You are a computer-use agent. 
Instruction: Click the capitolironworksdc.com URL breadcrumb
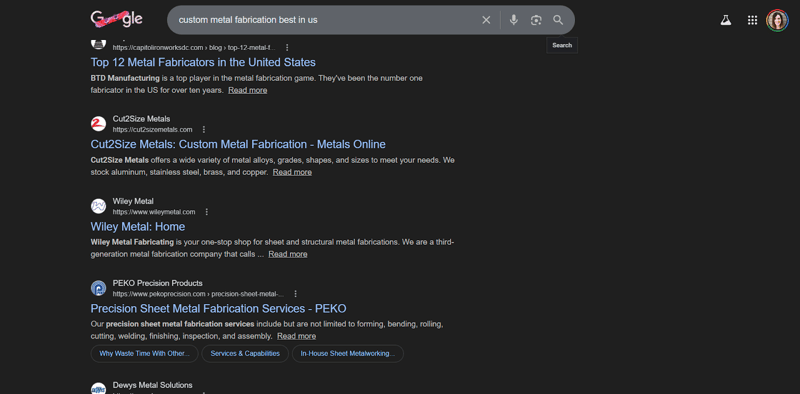[x=194, y=48]
